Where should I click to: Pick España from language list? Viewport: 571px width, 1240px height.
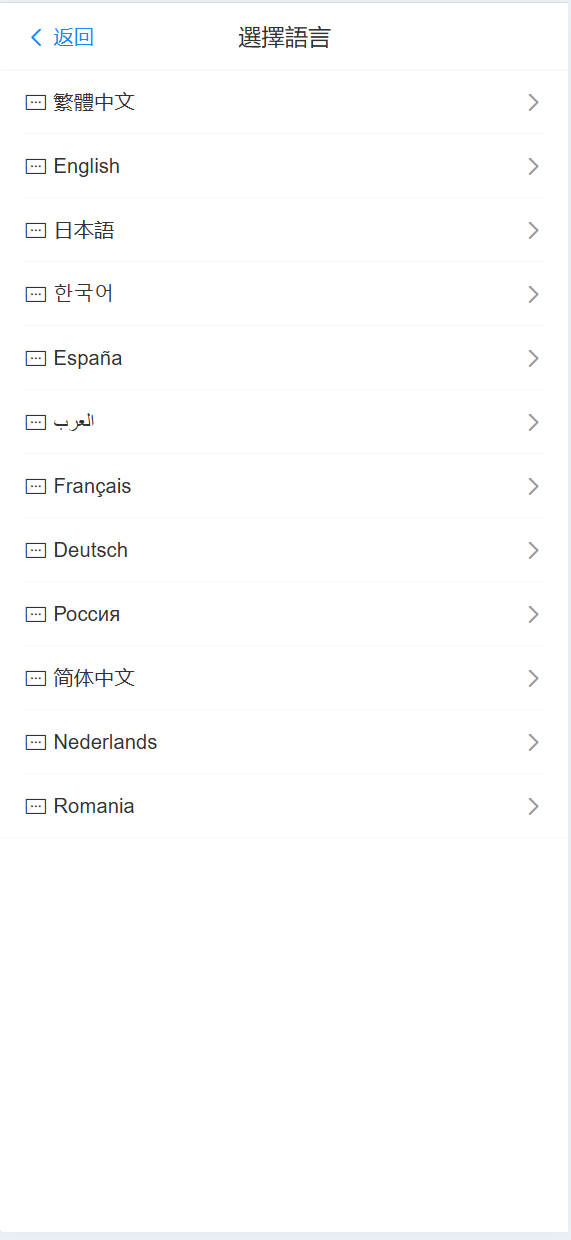tap(284, 358)
